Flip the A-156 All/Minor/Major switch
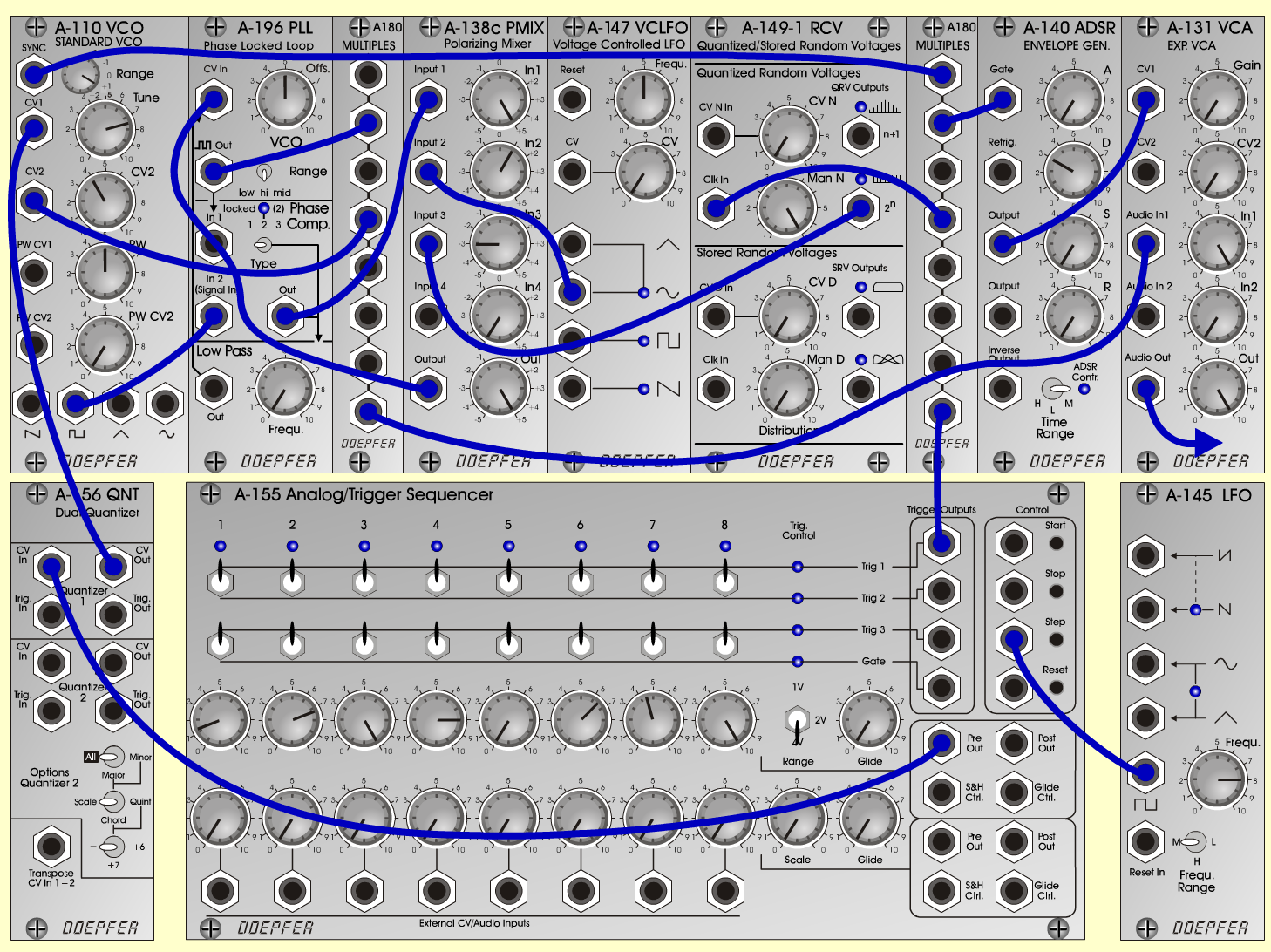This screenshot has height=952, width=1271. tap(113, 757)
